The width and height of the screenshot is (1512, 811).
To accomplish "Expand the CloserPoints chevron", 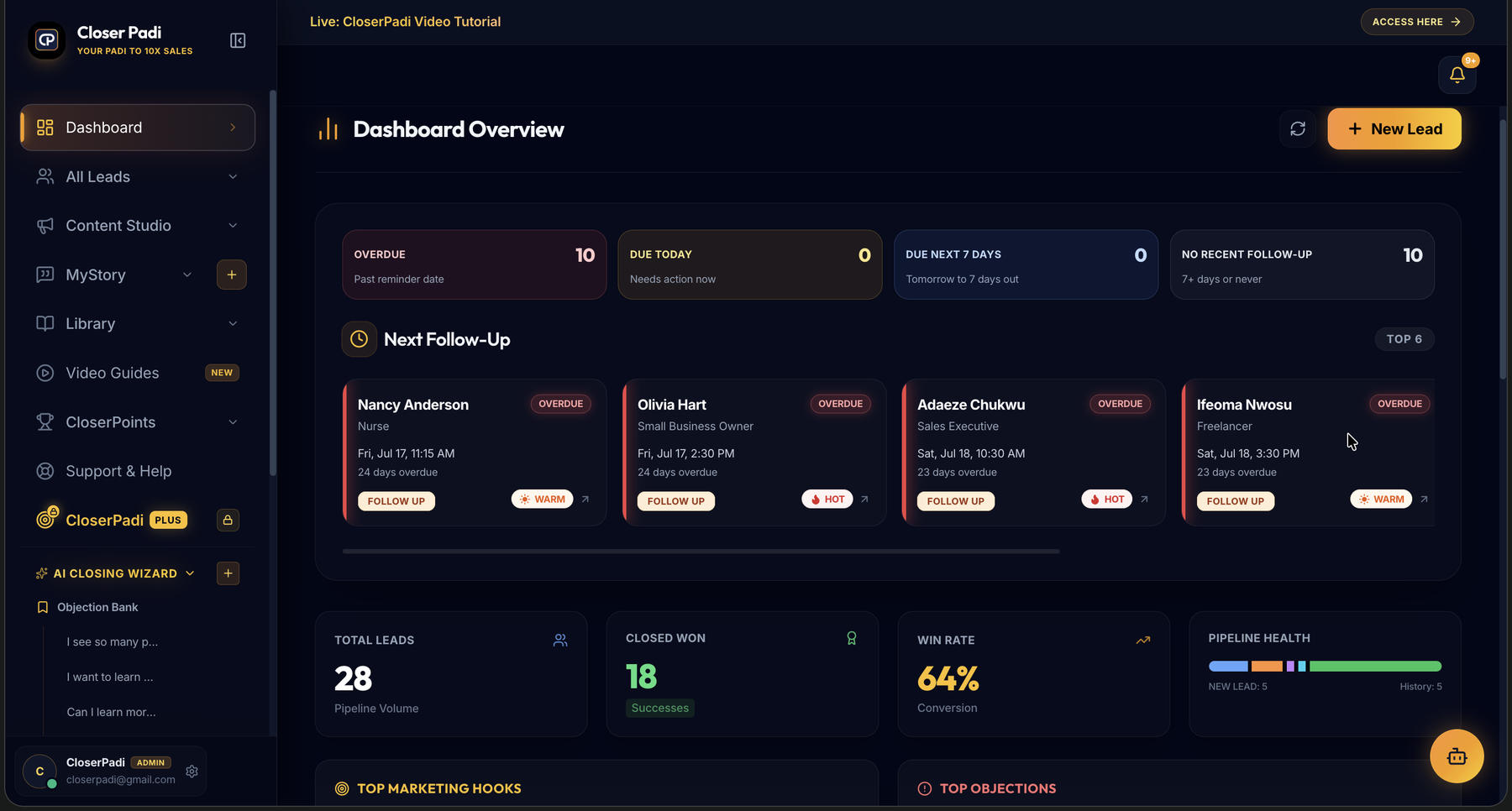I will point(233,421).
